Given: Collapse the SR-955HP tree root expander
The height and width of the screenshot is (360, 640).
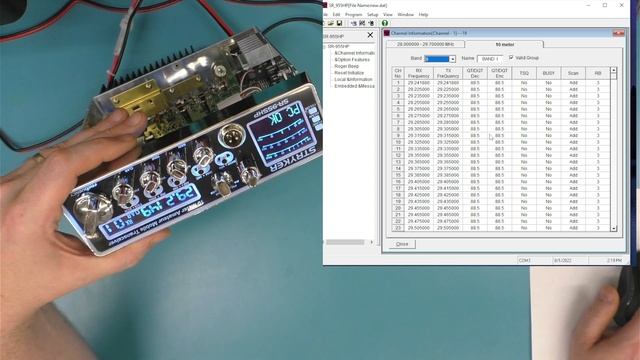Looking at the screenshot, I should click(x=325, y=47).
